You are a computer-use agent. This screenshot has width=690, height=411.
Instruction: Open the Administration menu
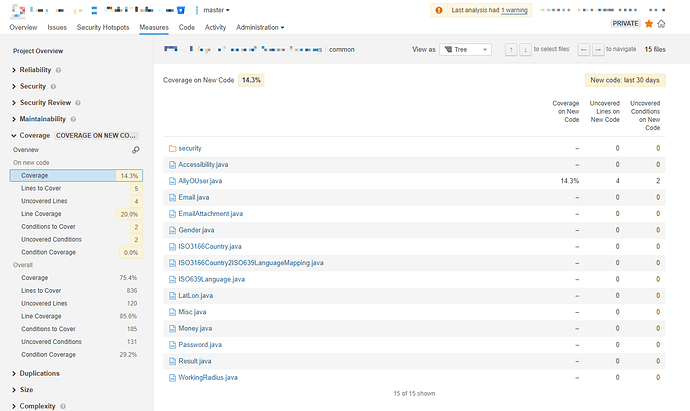coord(259,27)
